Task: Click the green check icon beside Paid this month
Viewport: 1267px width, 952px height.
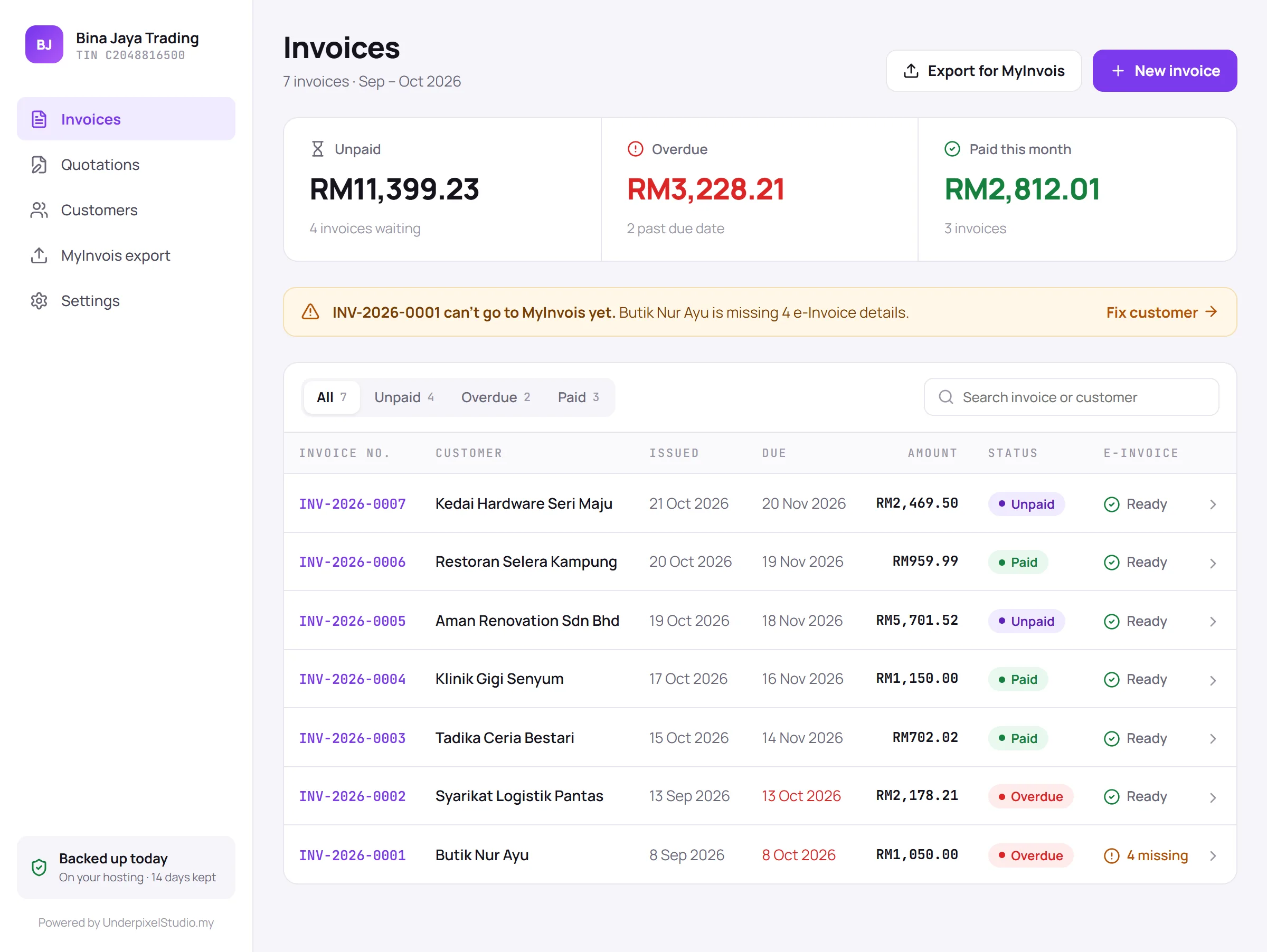Action: click(952, 149)
